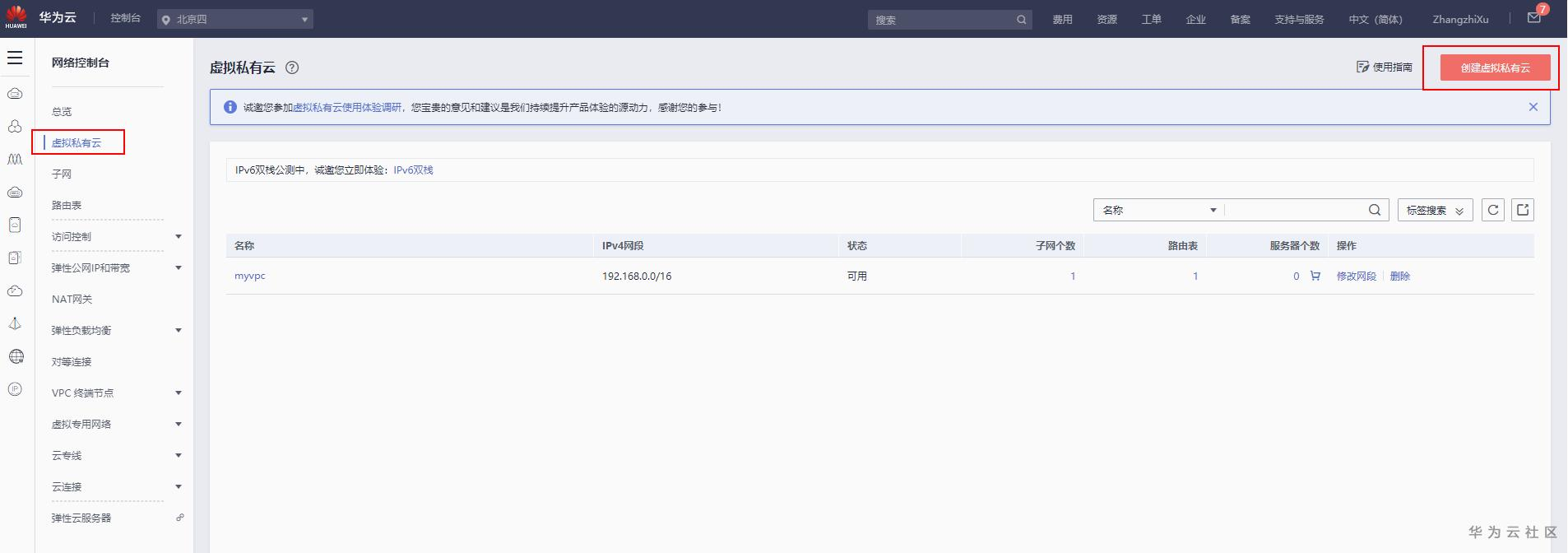1568x553 pixels.
Task: Open the 名称 filter dropdown
Action: [1158, 210]
